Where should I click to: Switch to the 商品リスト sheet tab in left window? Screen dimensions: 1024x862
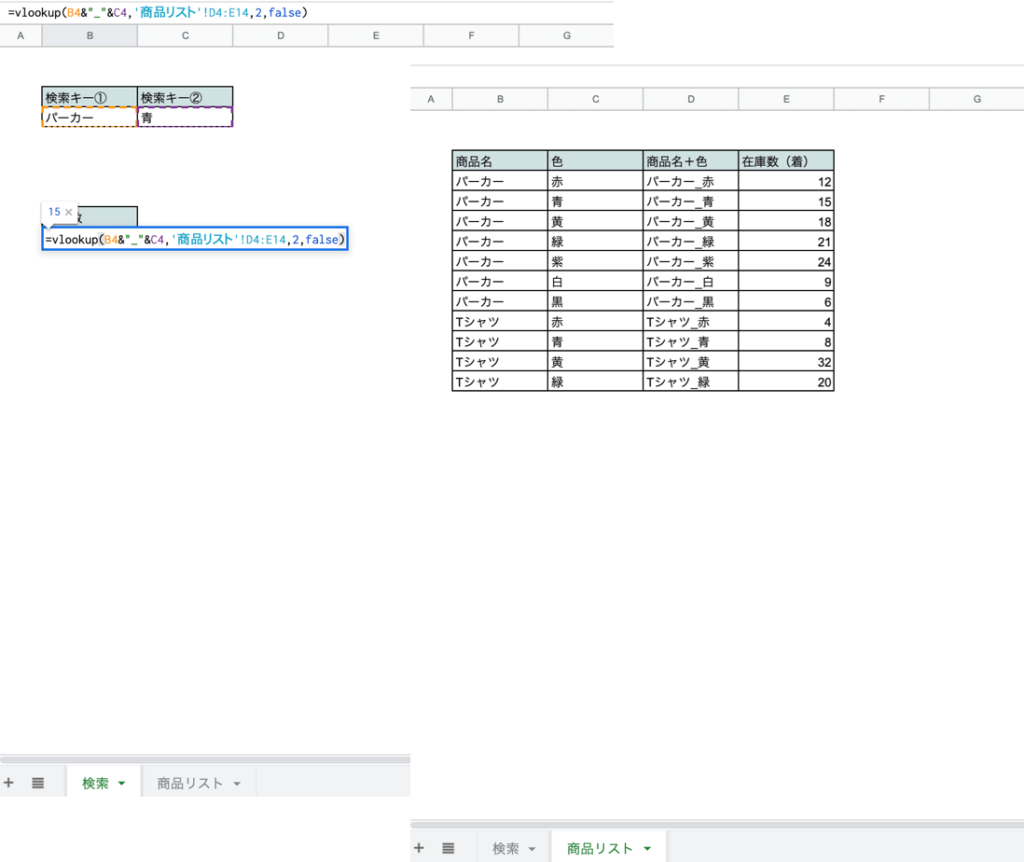click(190, 783)
